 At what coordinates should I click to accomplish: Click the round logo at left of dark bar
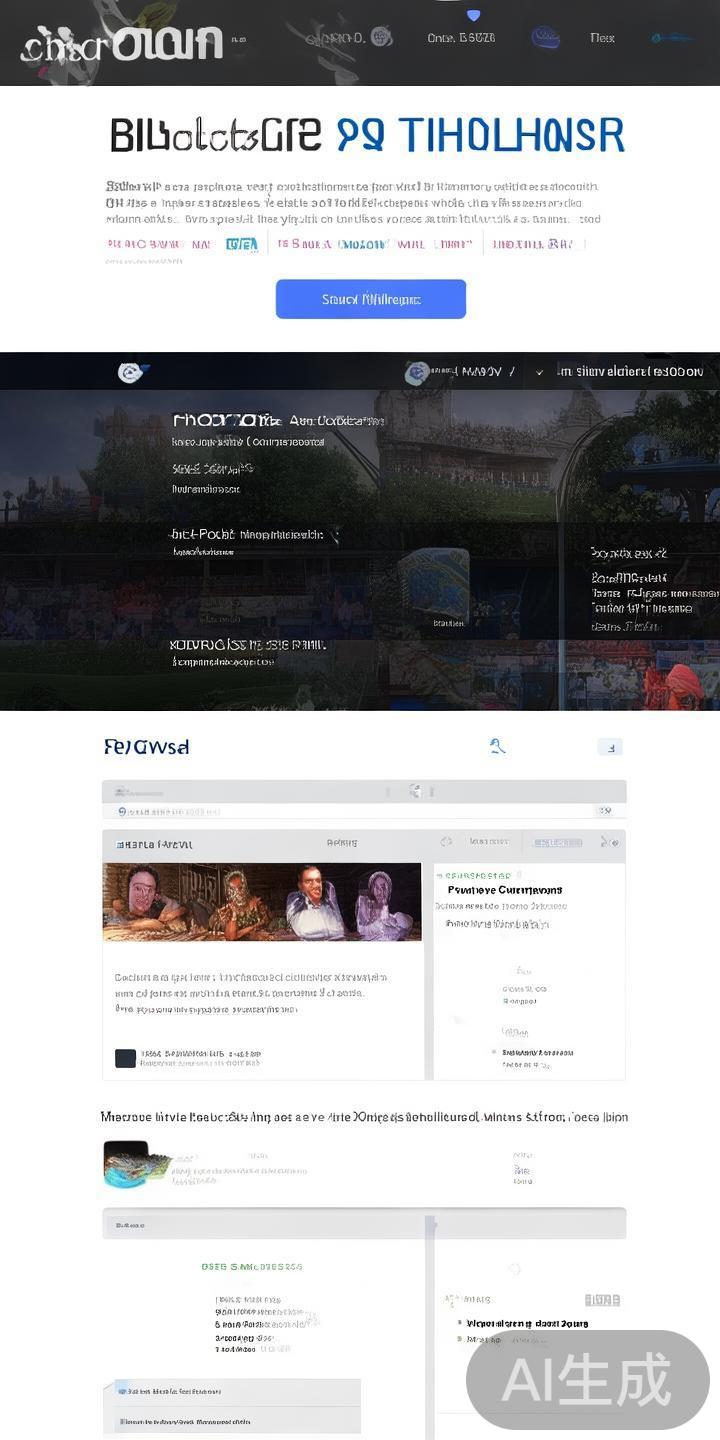click(x=132, y=372)
